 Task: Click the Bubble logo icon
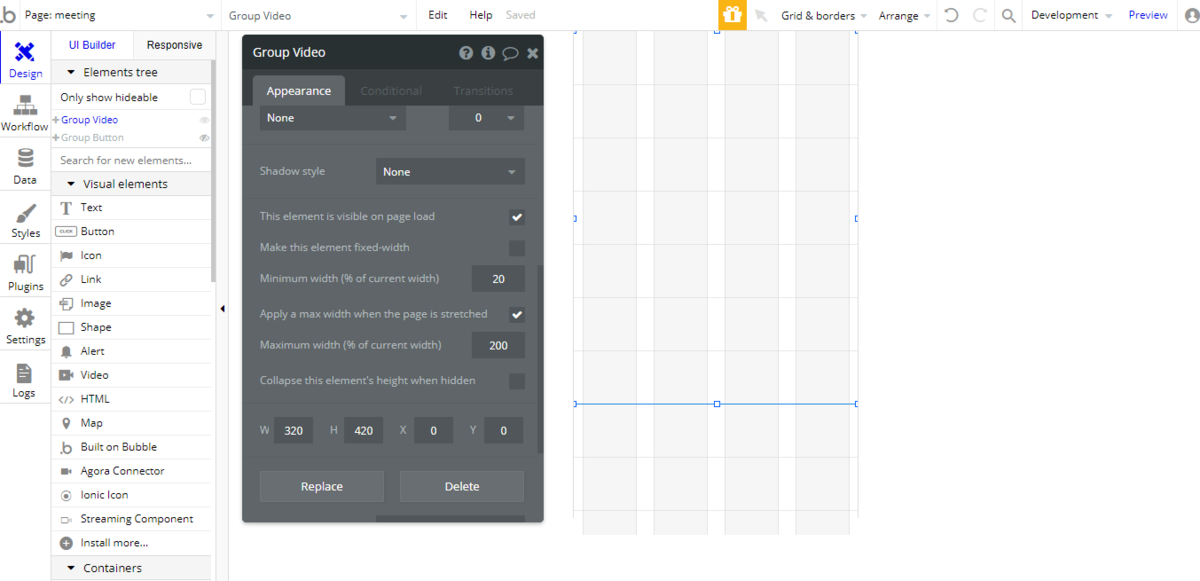(x=9, y=15)
